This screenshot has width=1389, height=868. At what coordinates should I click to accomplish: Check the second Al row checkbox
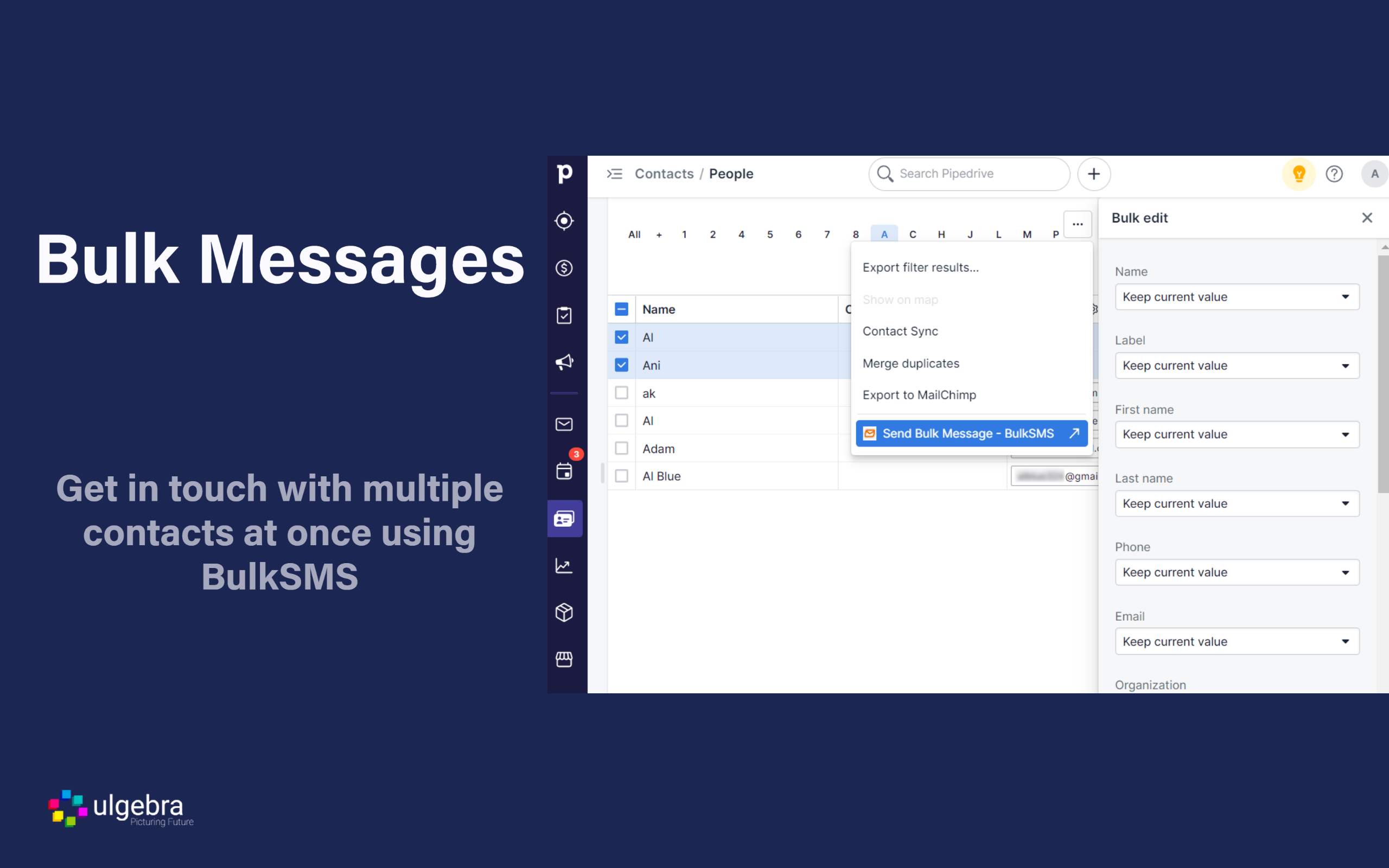click(x=622, y=420)
